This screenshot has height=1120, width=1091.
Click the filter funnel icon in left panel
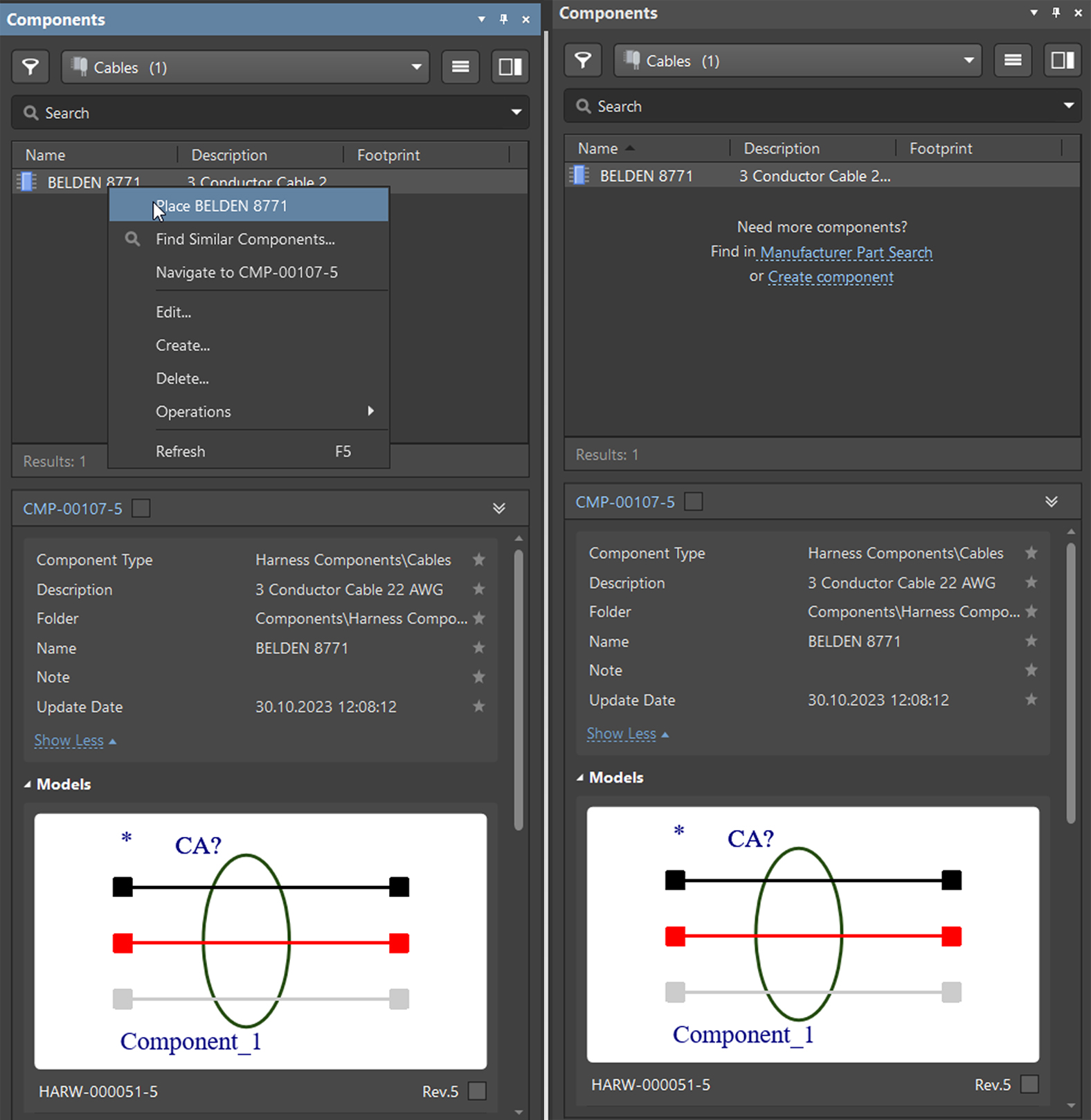(x=30, y=67)
